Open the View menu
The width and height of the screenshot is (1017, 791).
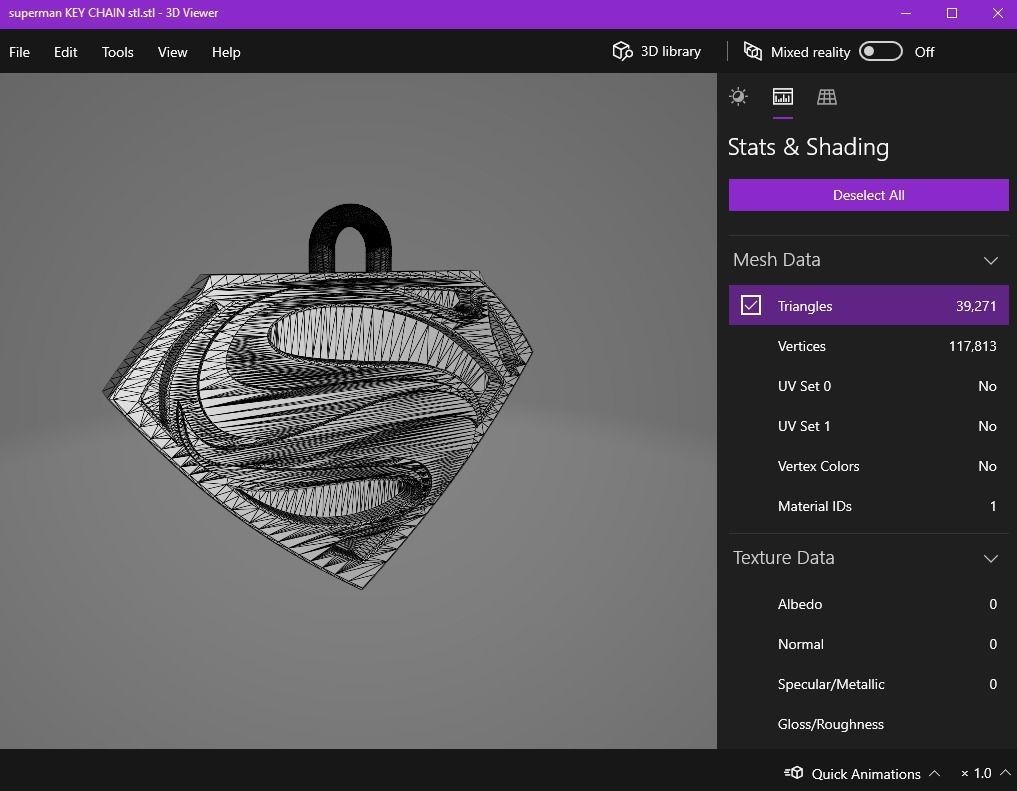[x=173, y=52]
